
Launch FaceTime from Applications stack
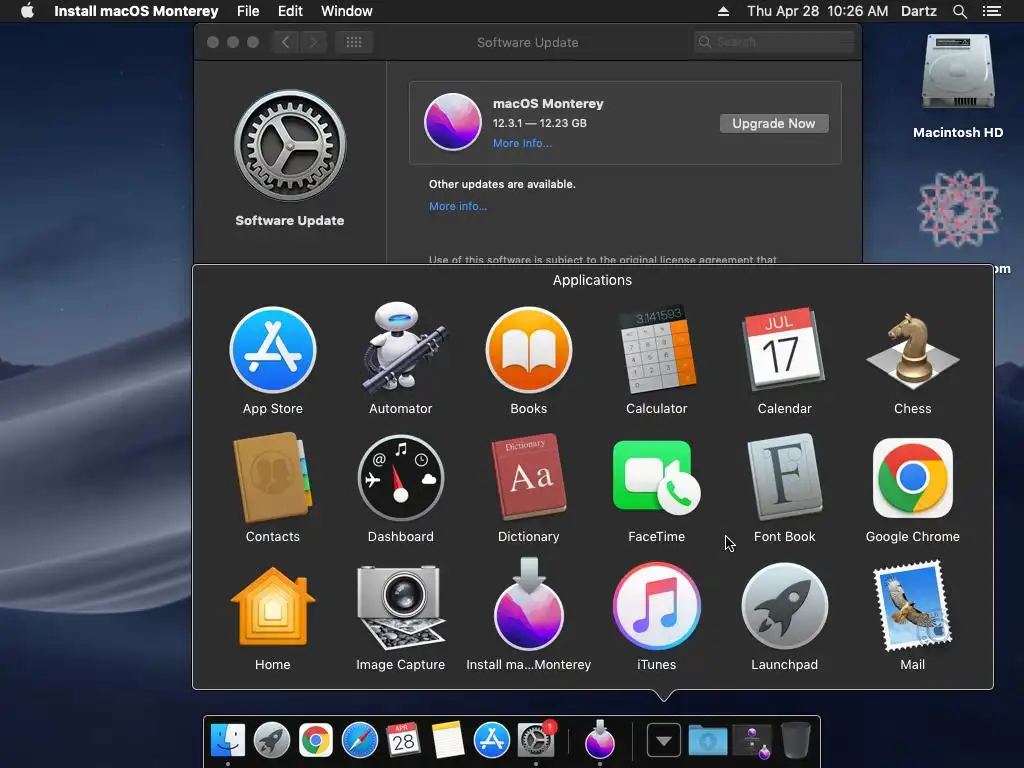(656, 478)
